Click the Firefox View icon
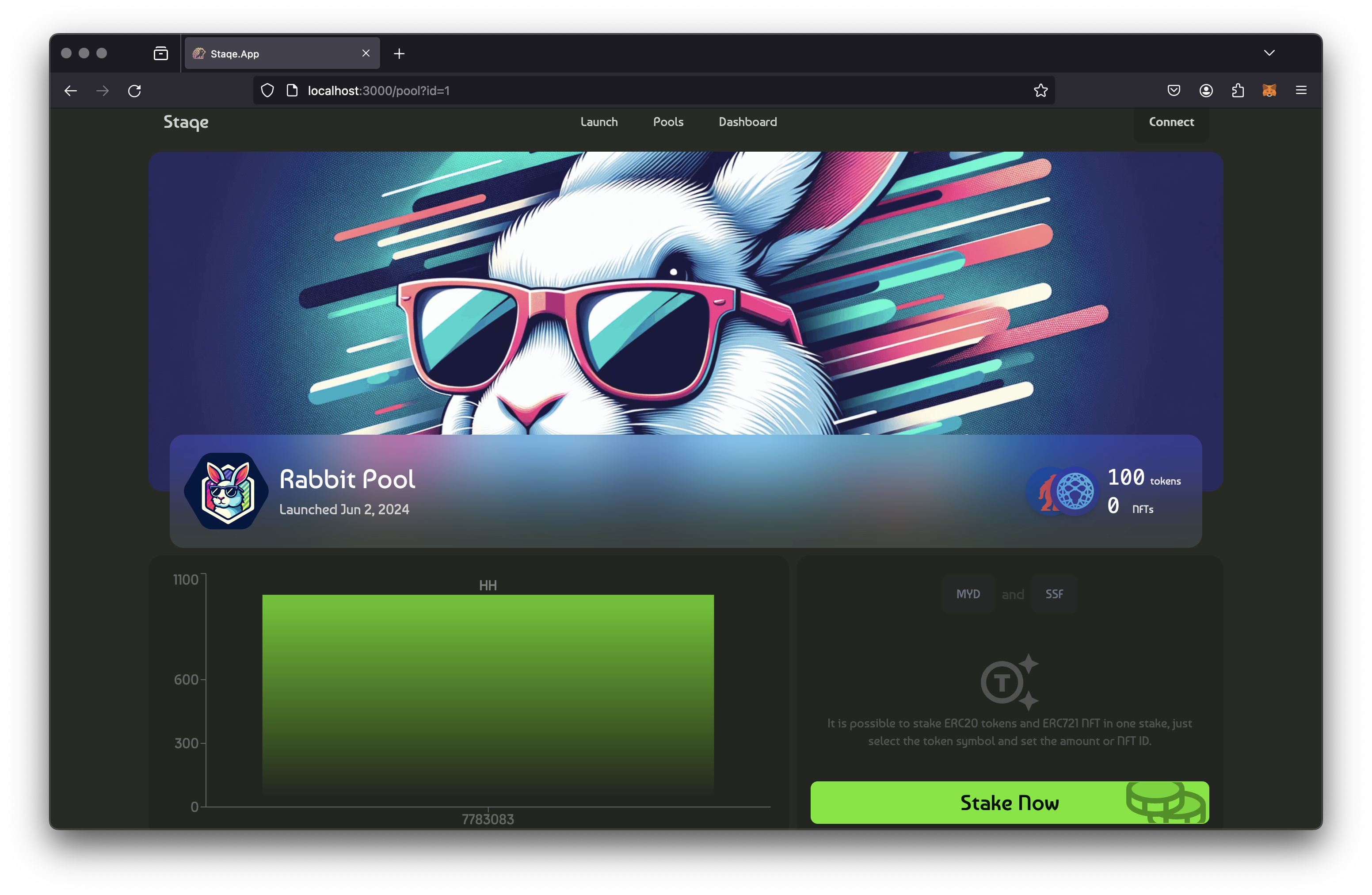The width and height of the screenshot is (1372, 895). pyautogui.click(x=161, y=54)
